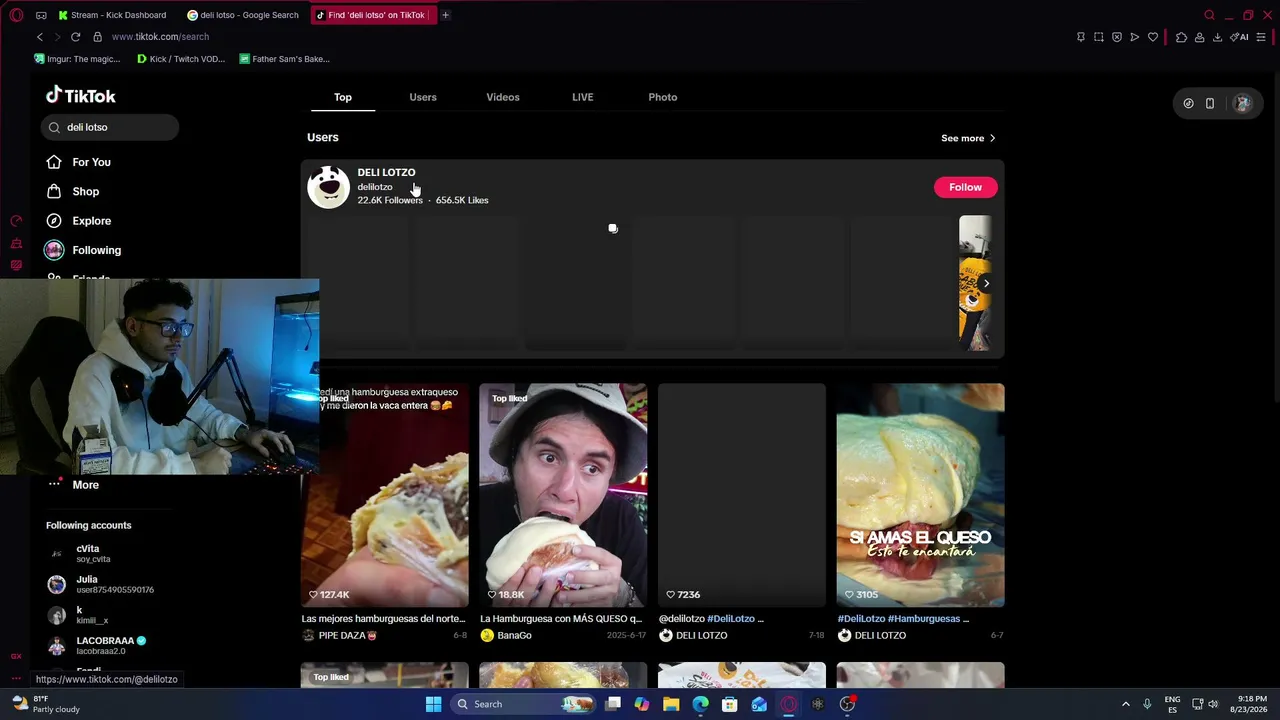Select the Photo search tab

coord(663,97)
